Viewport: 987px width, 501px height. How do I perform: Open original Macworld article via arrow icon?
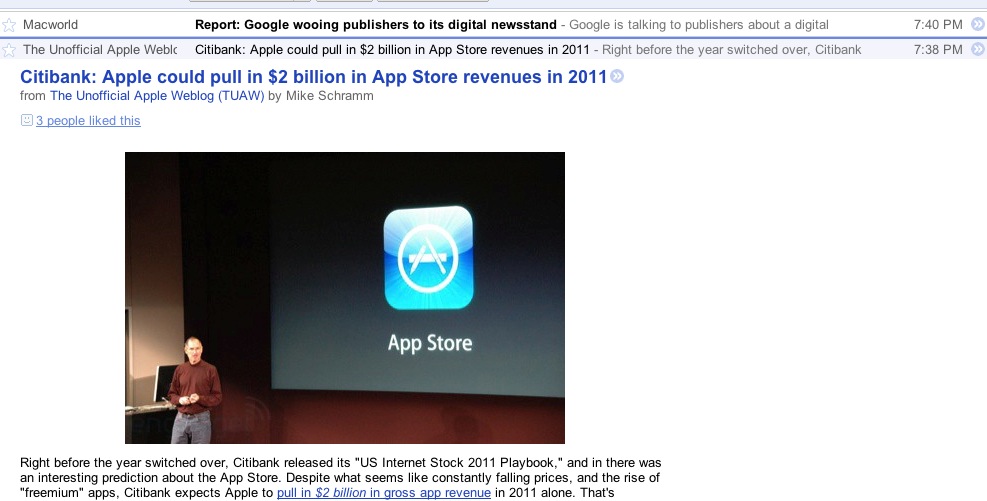(978, 25)
